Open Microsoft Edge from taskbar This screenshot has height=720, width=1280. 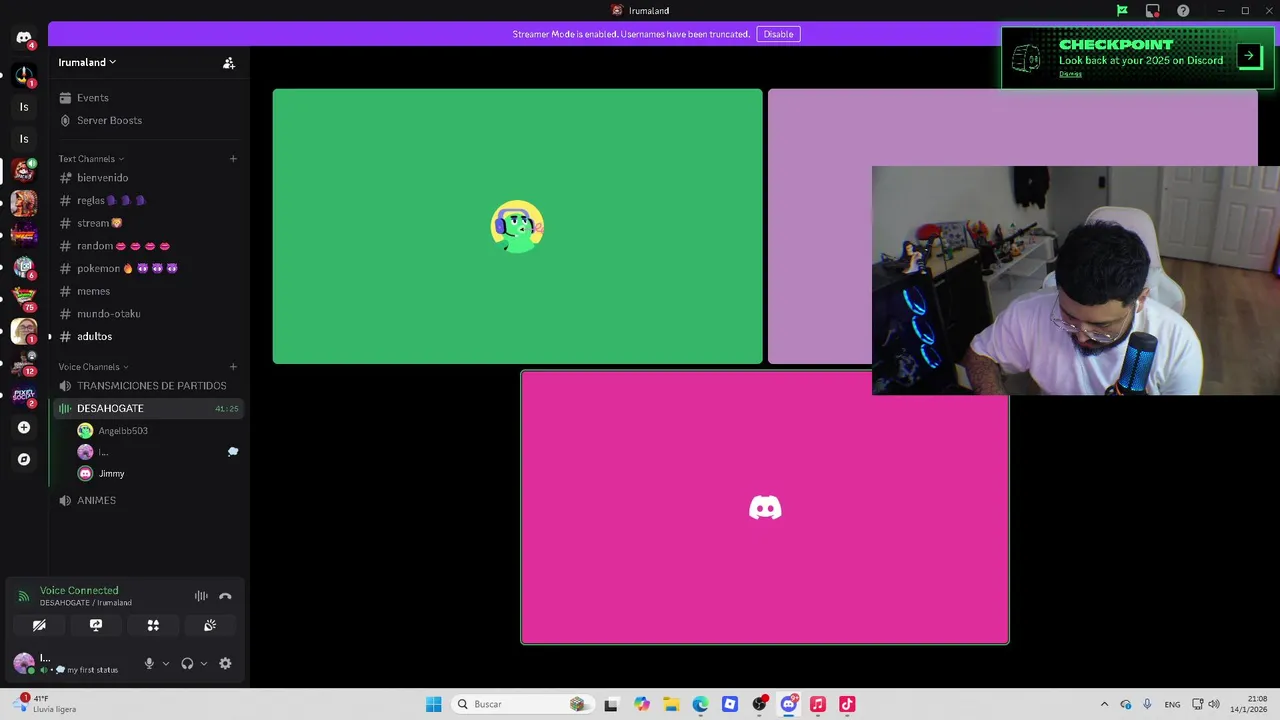pos(700,704)
